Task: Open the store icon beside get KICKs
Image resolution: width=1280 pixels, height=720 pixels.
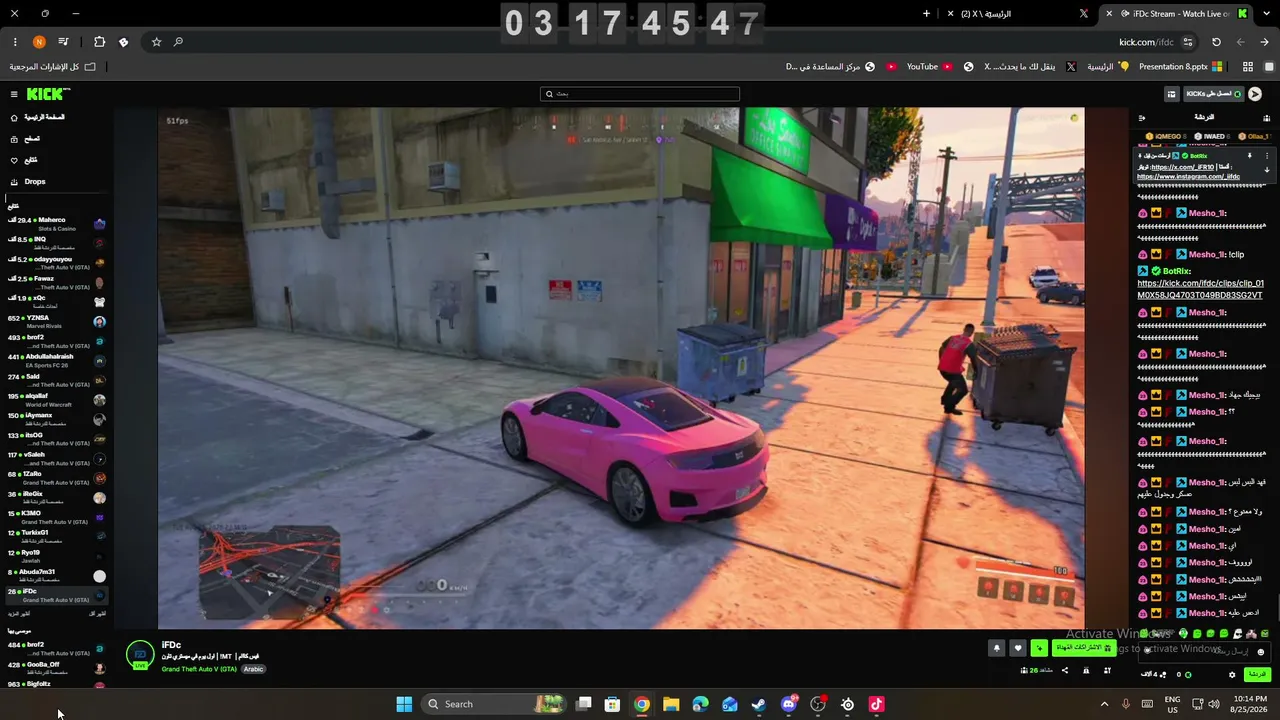Action: point(1171,94)
